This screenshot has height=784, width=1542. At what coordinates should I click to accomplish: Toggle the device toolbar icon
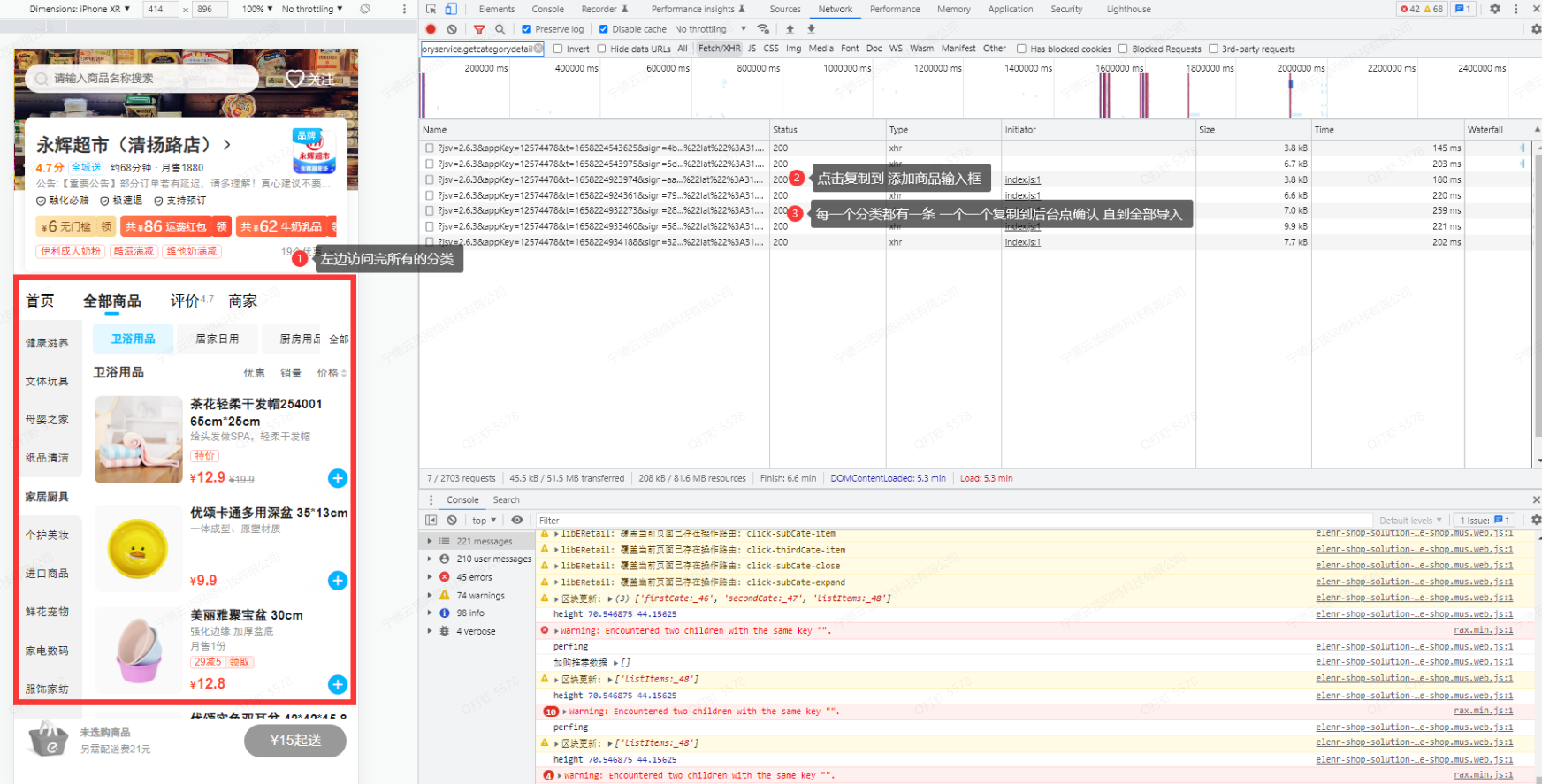click(x=450, y=9)
